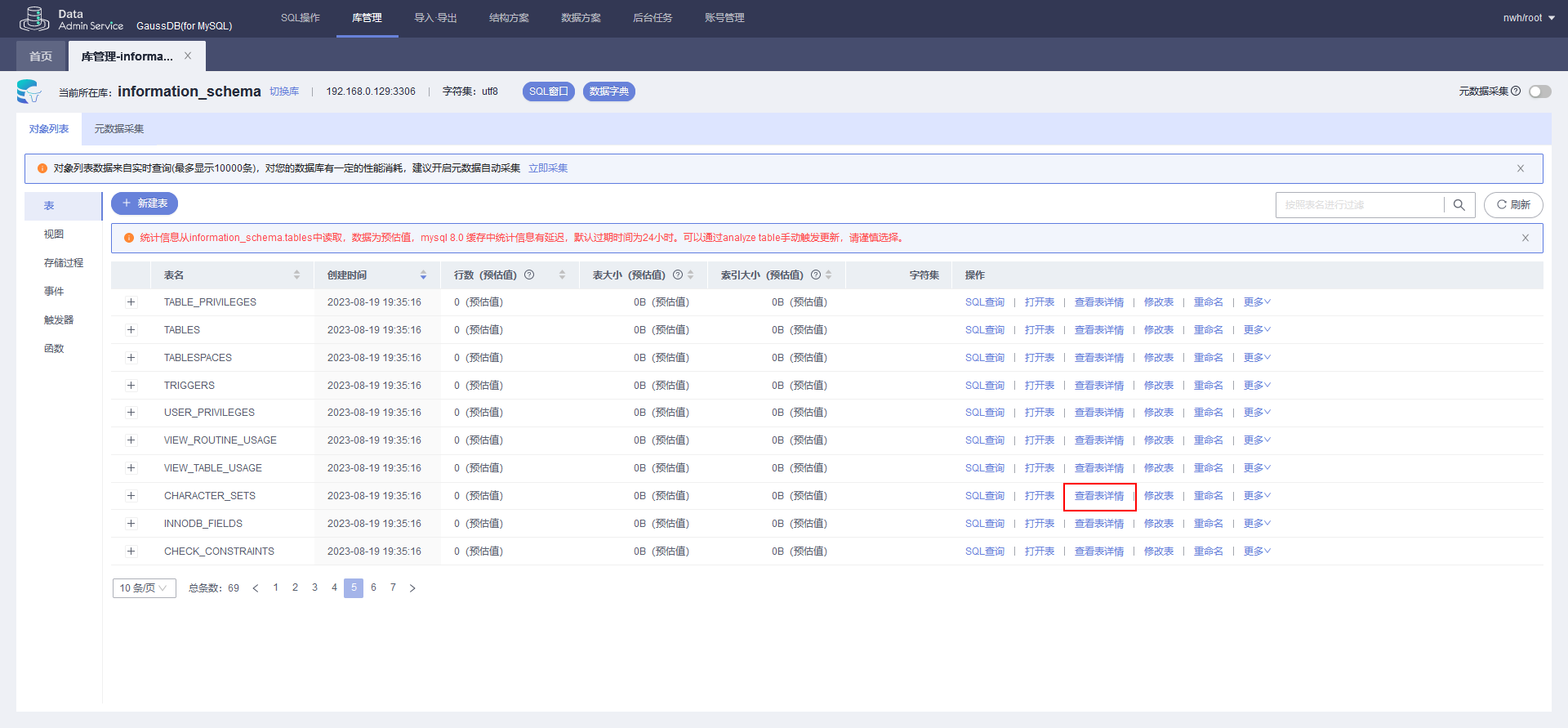
Task: Click help icon for 表大小(预估值) column
Action: pos(678,275)
